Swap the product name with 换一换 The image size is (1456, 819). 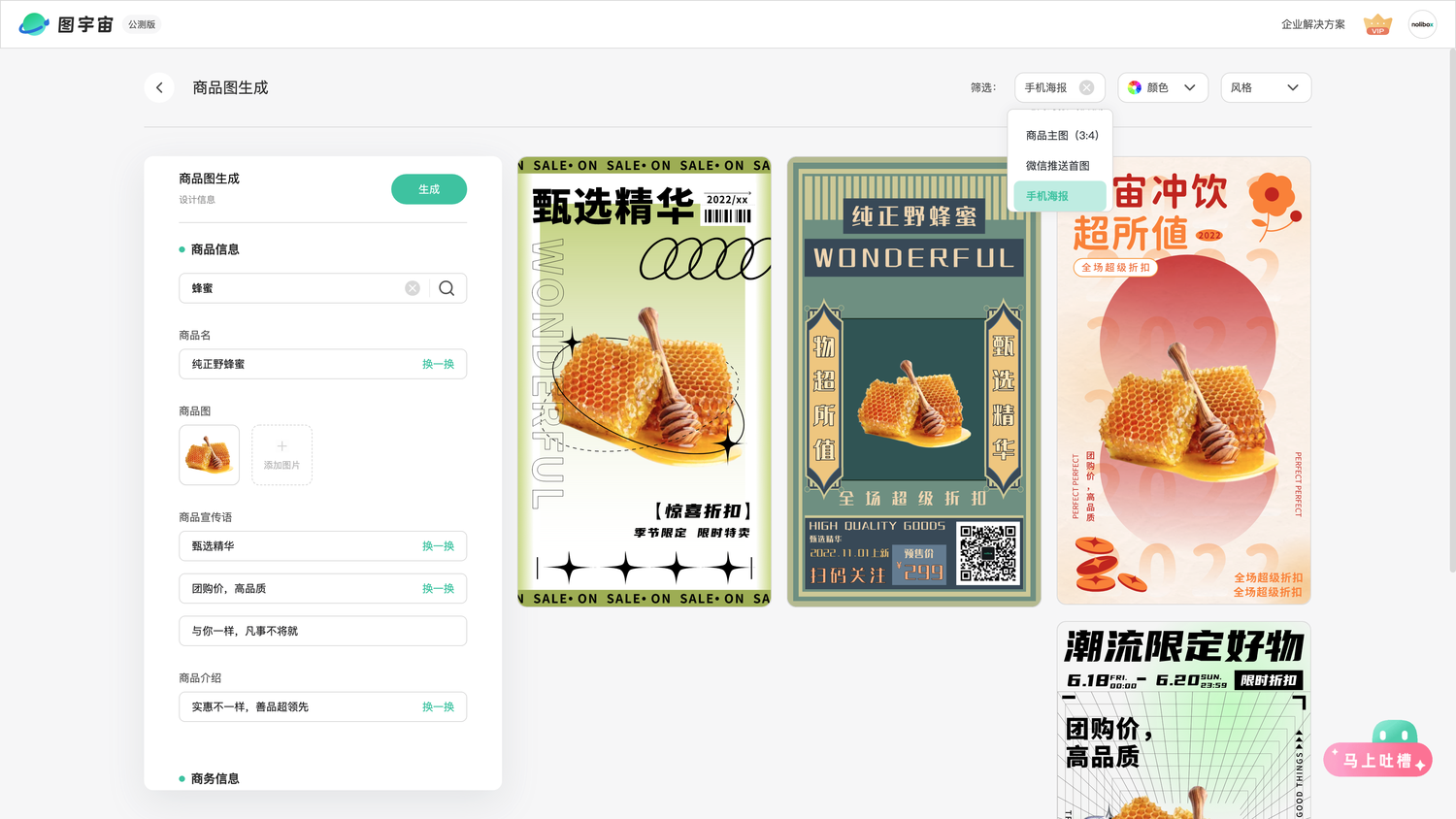(x=438, y=364)
